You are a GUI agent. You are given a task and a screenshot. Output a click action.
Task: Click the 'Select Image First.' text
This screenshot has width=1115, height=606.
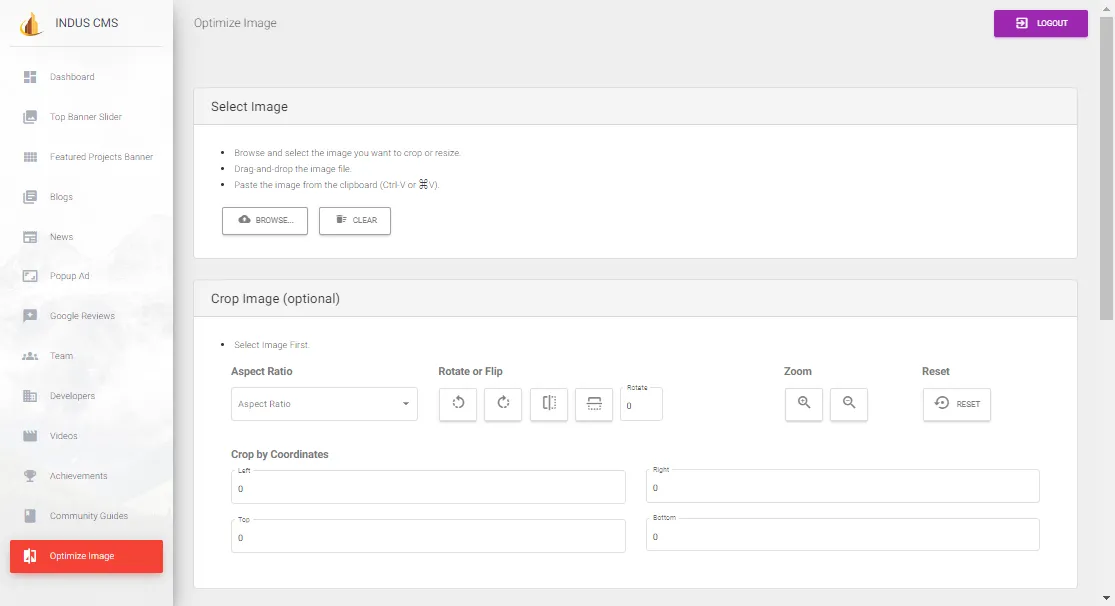tap(272, 345)
